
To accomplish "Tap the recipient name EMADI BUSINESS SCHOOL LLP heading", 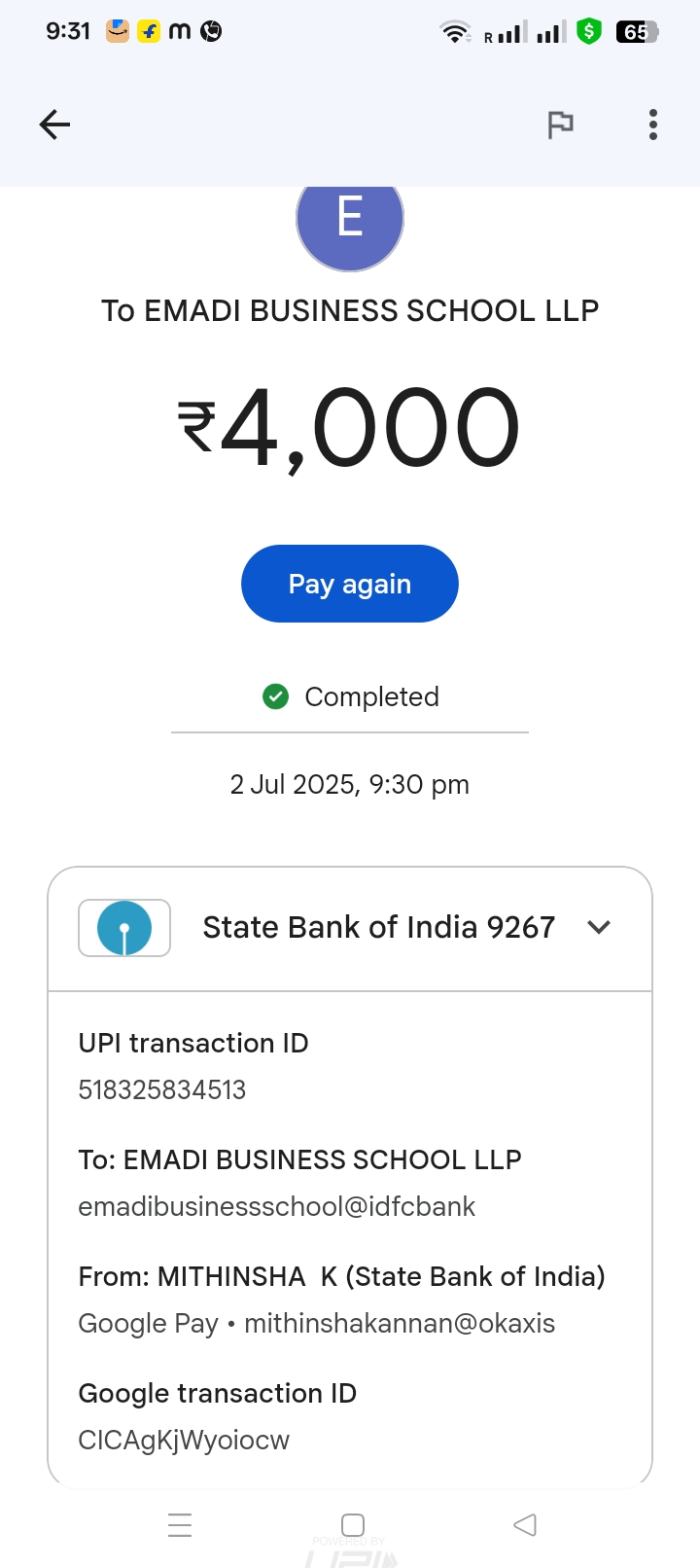I will pos(350,310).
